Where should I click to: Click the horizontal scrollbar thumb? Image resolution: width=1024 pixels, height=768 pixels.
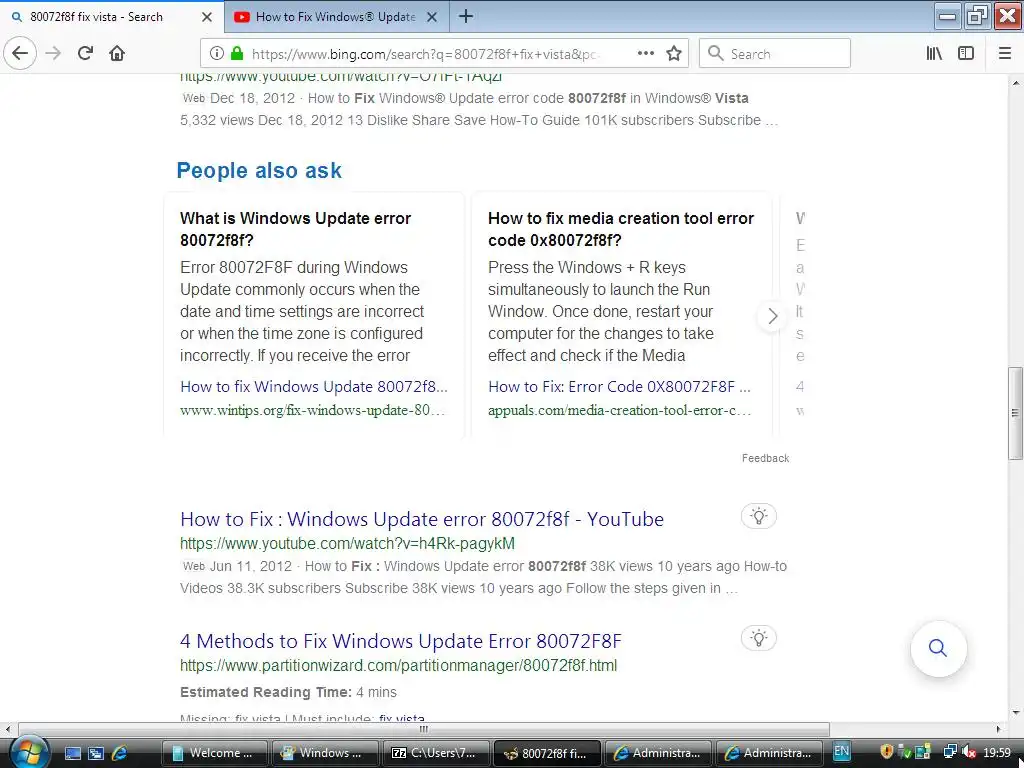point(424,729)
